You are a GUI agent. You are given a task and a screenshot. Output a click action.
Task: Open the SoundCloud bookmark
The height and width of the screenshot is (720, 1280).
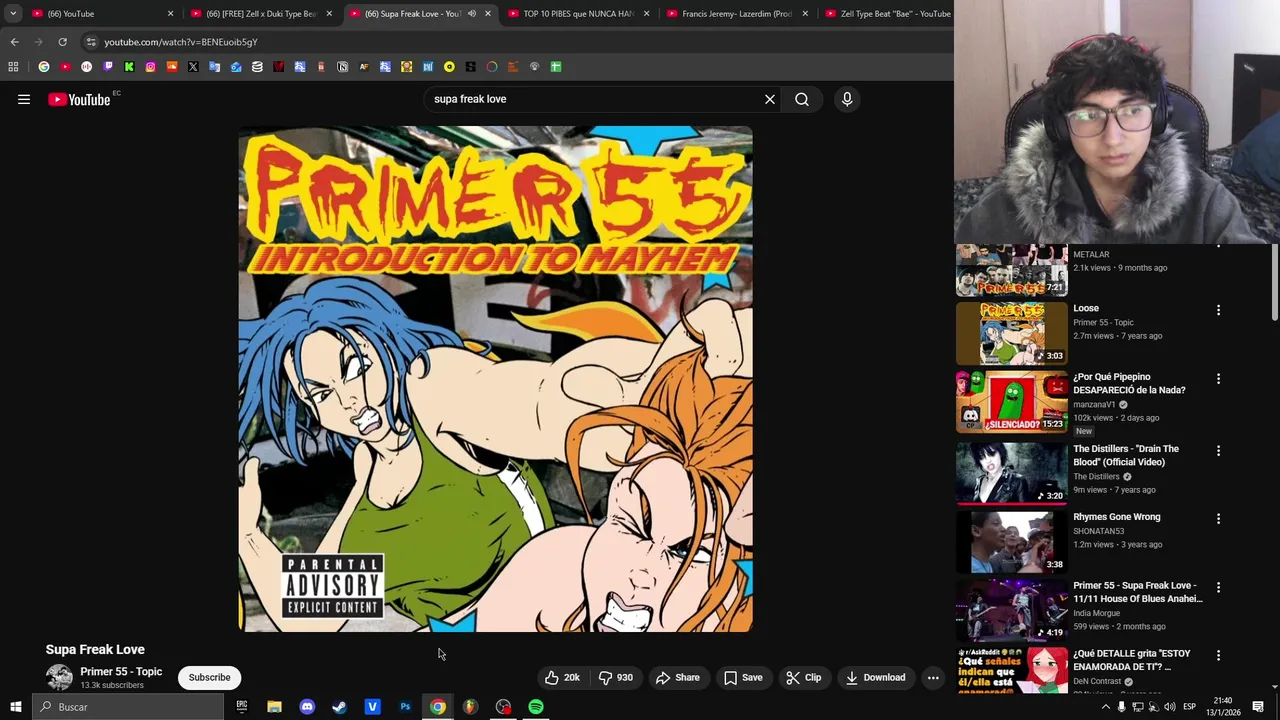click(x=172, y=67)
